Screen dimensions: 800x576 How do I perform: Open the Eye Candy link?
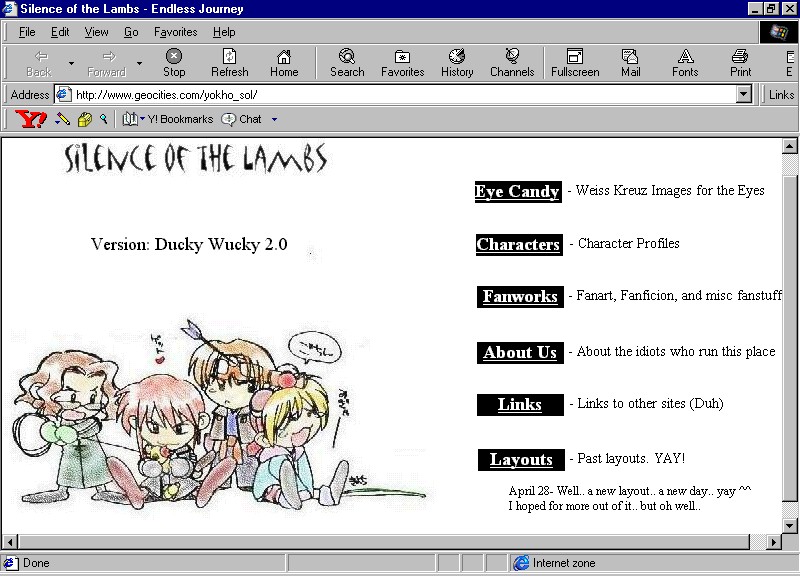(518, 192)
